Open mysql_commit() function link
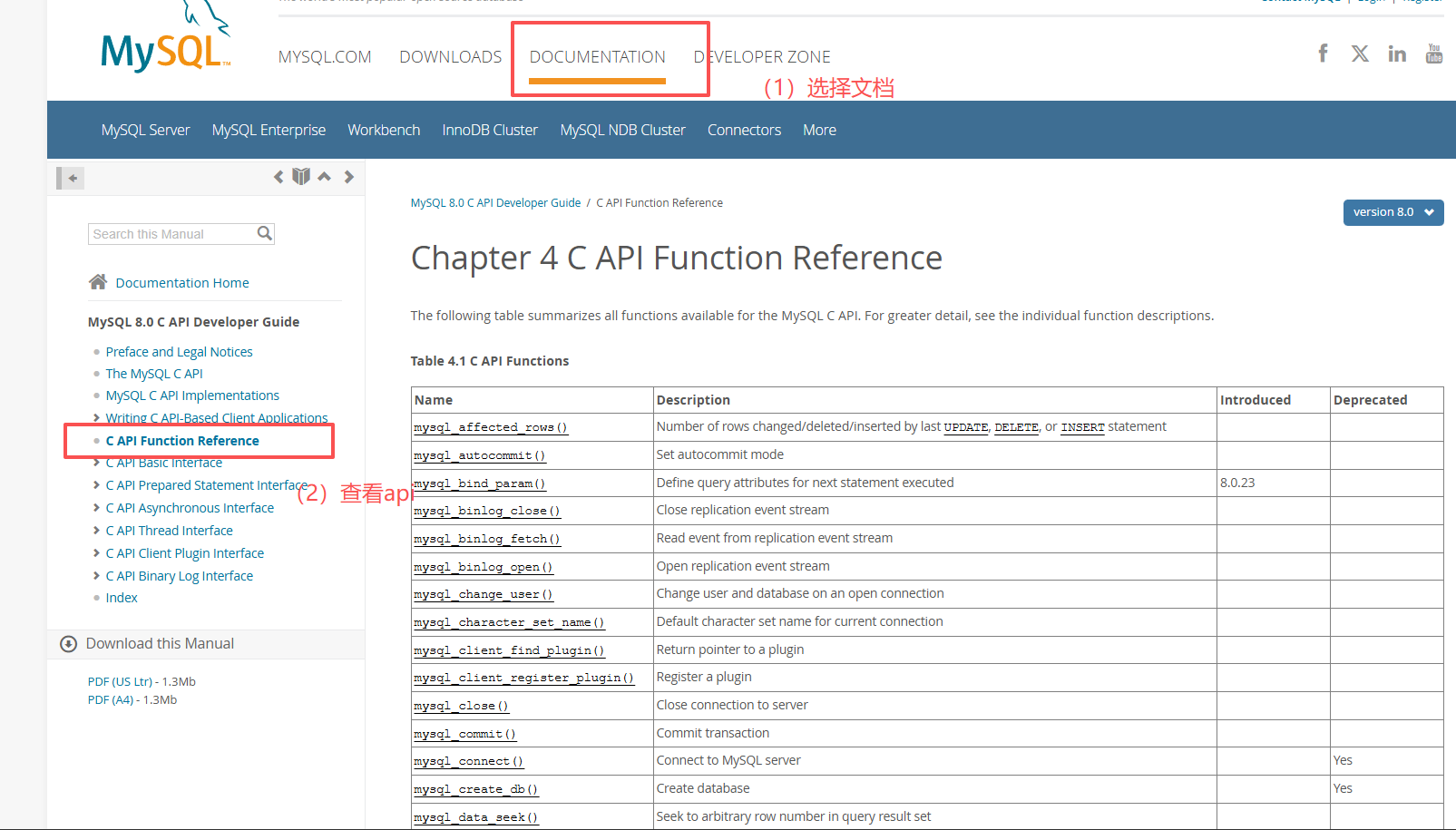 click(464, 734)
